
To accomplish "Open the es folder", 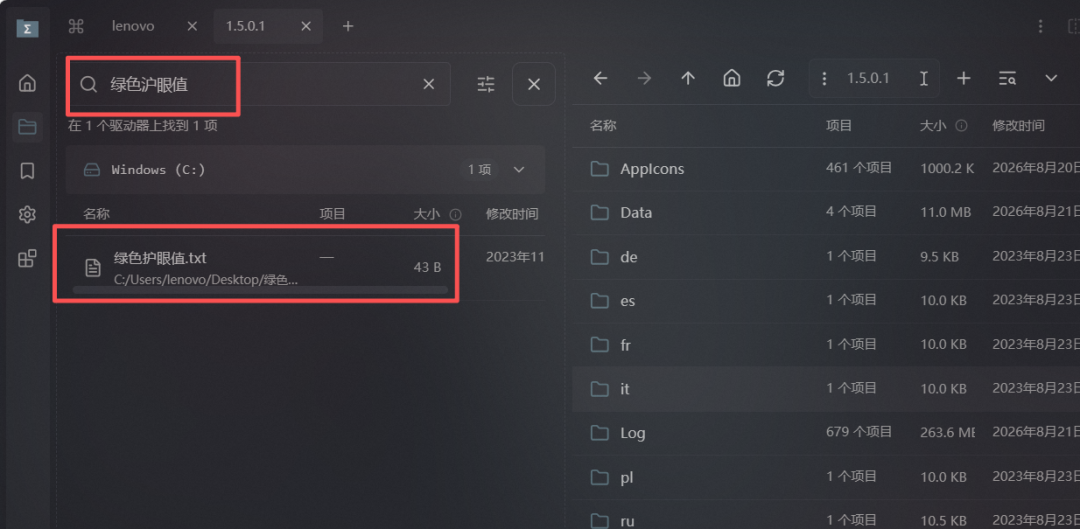I will (x=827, y=301).
